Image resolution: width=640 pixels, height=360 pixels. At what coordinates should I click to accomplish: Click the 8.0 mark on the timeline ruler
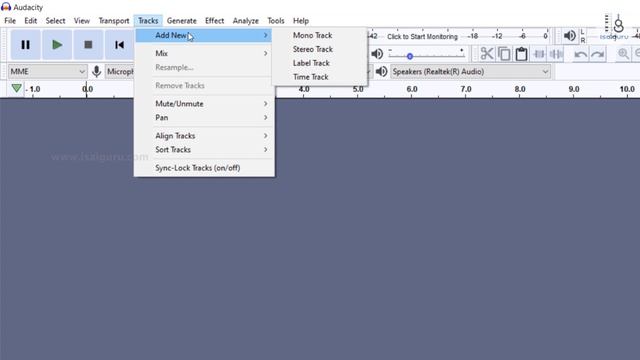(520, 89)
